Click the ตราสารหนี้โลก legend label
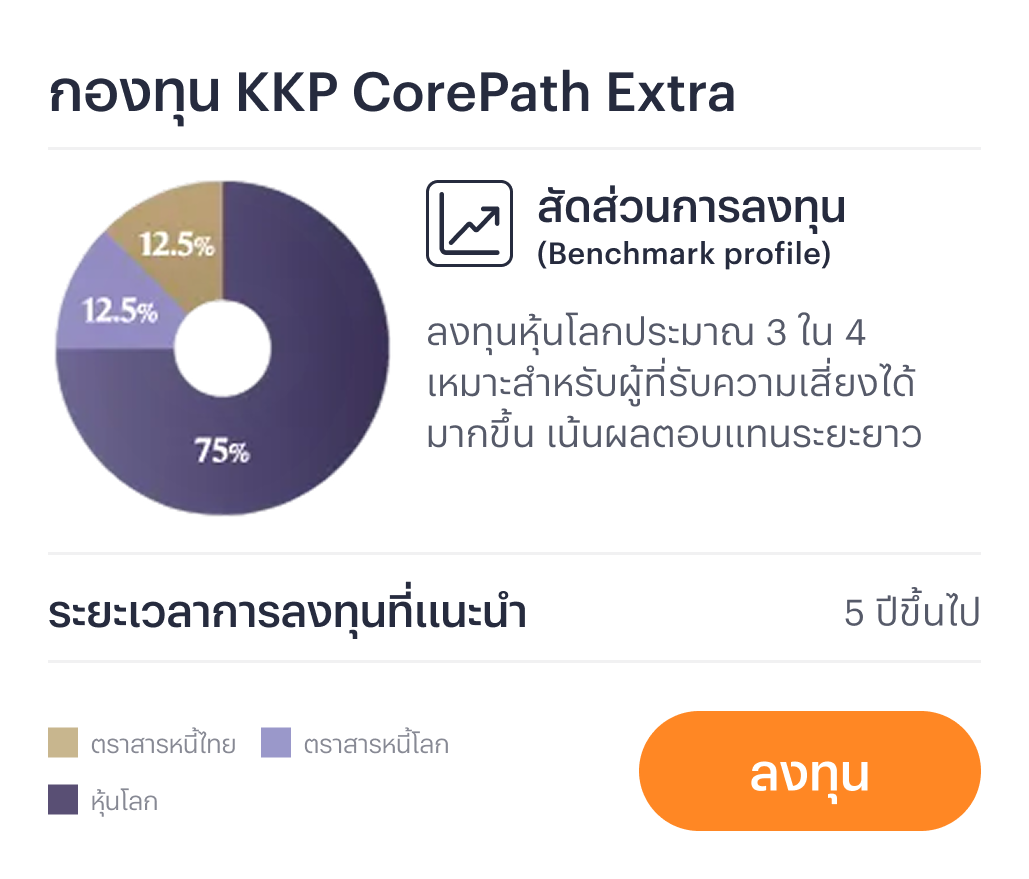1029x879 pixels. [x=376, y=744]
